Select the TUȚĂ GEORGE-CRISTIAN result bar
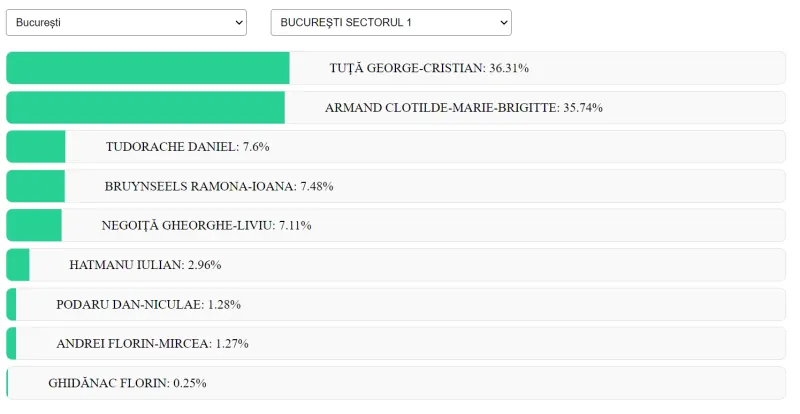 (396, 68)
